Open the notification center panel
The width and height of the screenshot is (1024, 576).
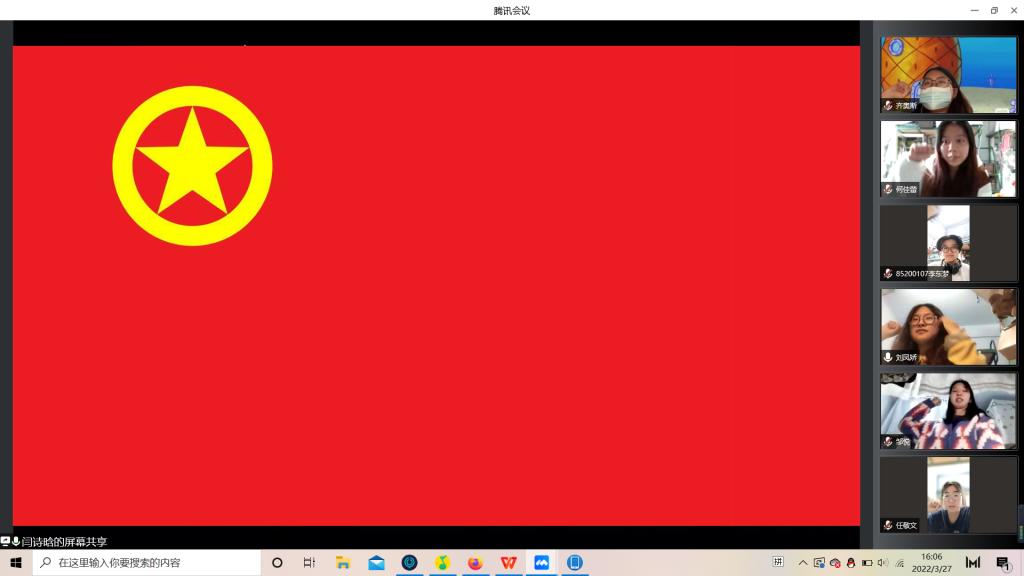[1003, 563]
